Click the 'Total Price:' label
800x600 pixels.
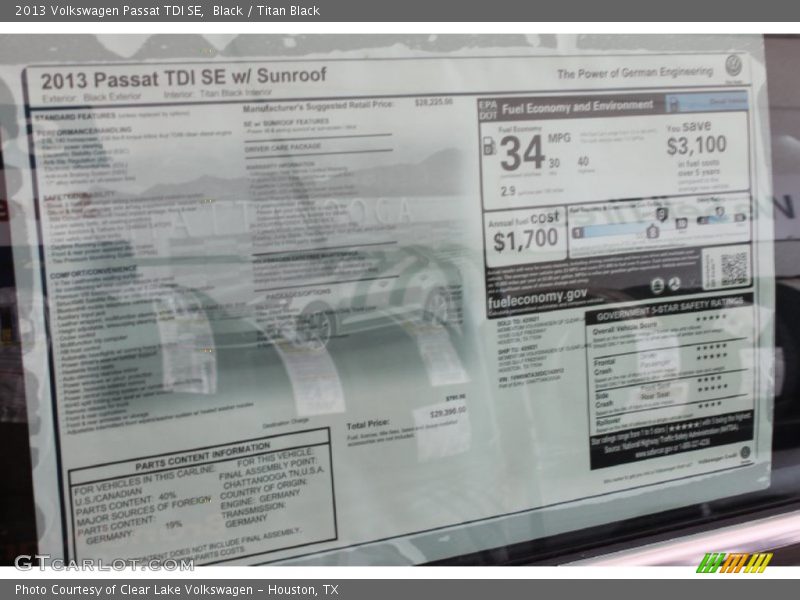pyautogui.click(x=368, y=424)
